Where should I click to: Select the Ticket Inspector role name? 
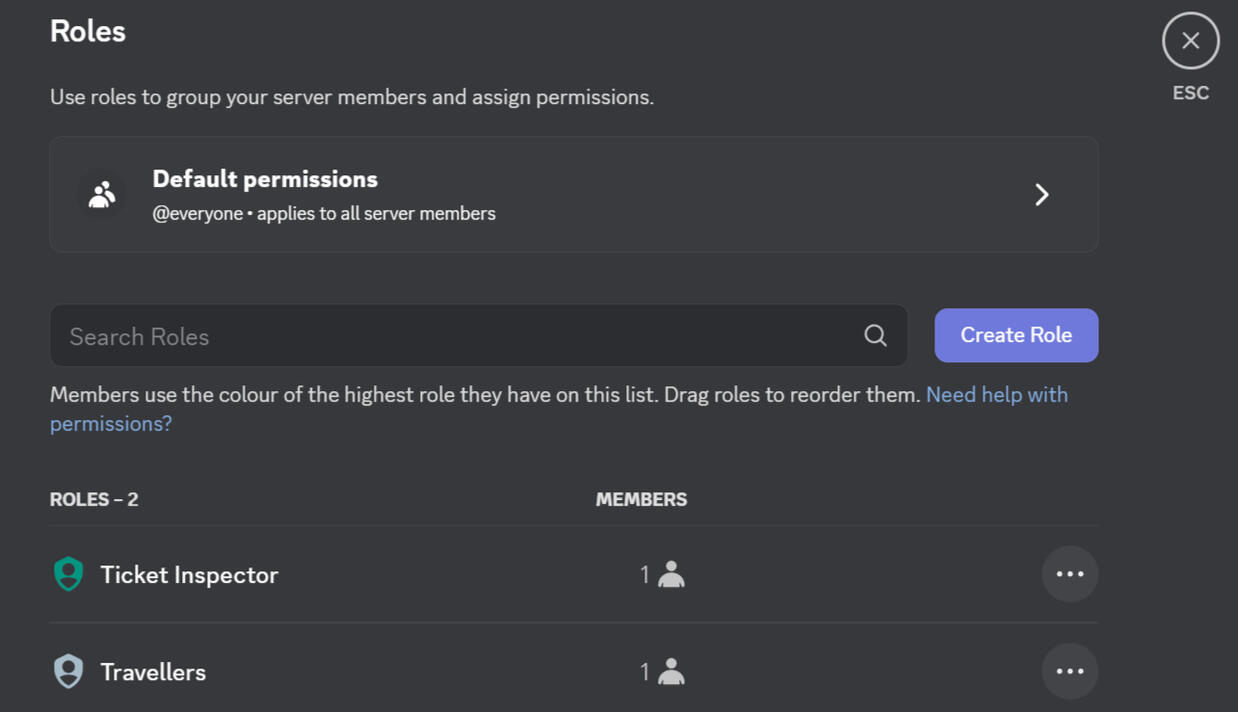(189, 575)
